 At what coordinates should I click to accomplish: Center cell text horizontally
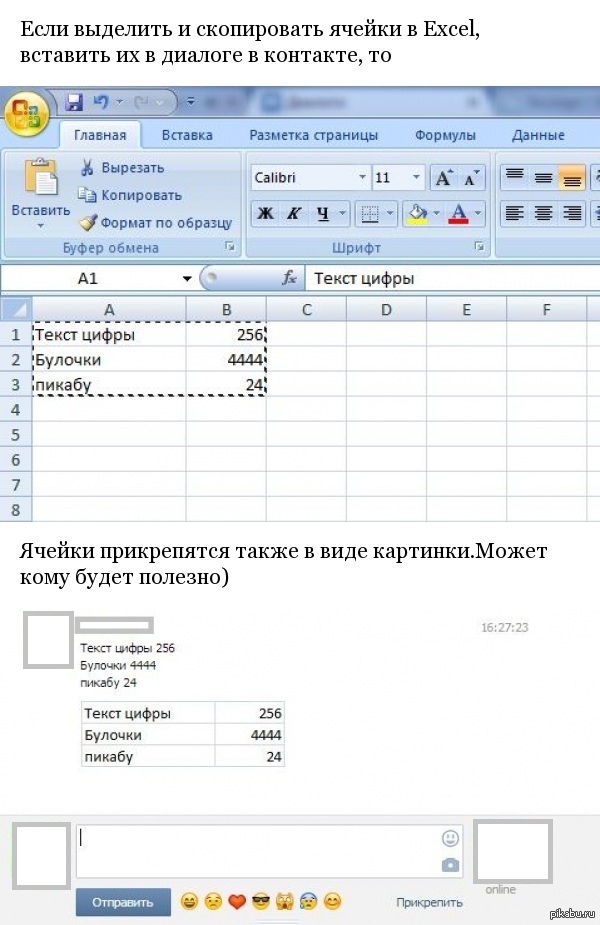(x=543, y=213)
